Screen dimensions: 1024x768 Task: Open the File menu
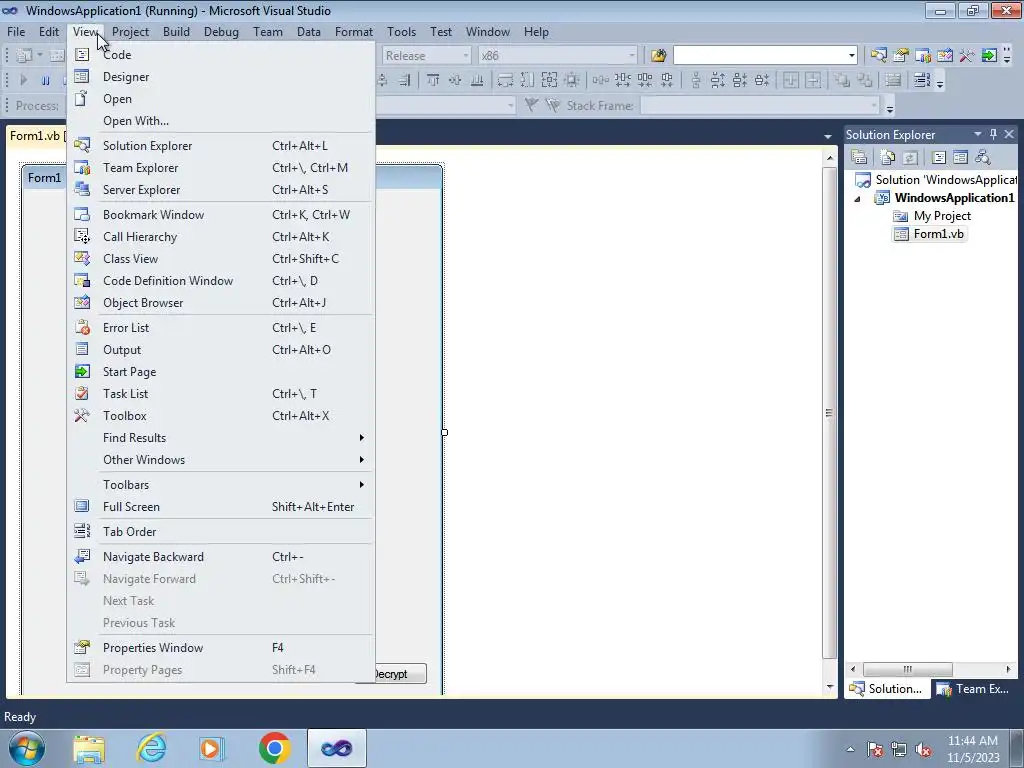pyautogui.click(x=16, y=32)
